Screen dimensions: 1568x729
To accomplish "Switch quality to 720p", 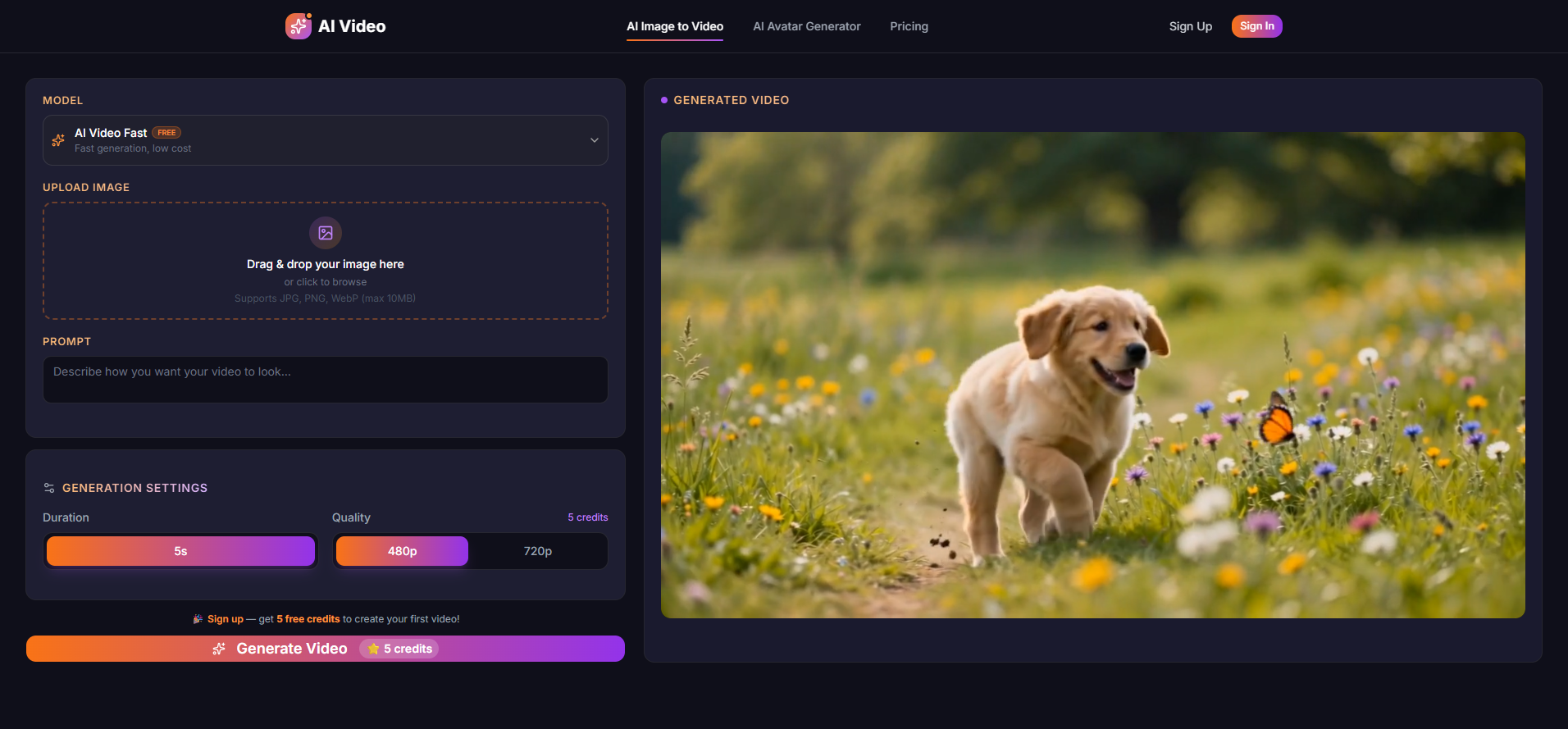I will click(537, 551).
